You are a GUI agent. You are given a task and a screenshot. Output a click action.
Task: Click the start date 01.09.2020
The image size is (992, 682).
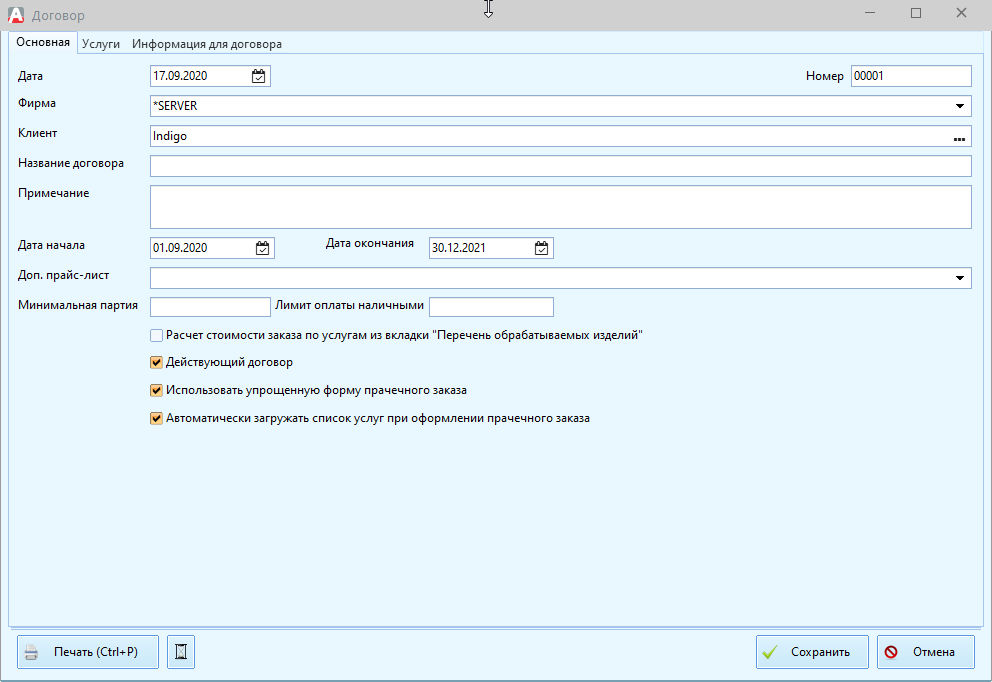coord(180,248)
